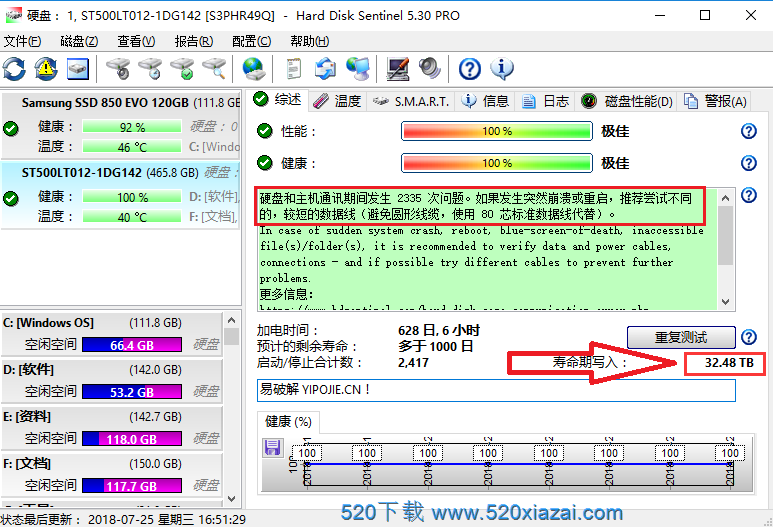Click the 53.2 GB free space bar
This screenshot has height=527, width=773.
(x=132, y=391)
